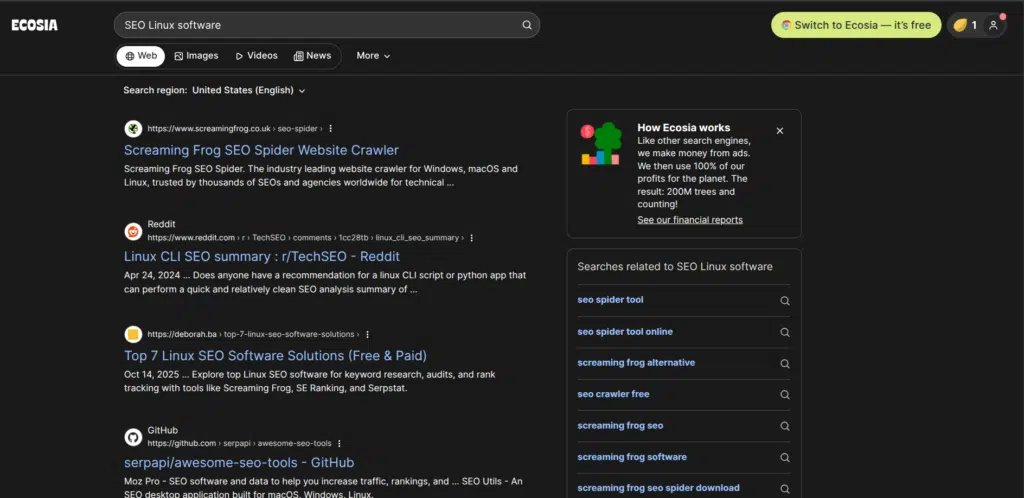This screenshot has width=1024, height=498.
Task: Click search icon next to seo spider tool
Action: point(785,301)
